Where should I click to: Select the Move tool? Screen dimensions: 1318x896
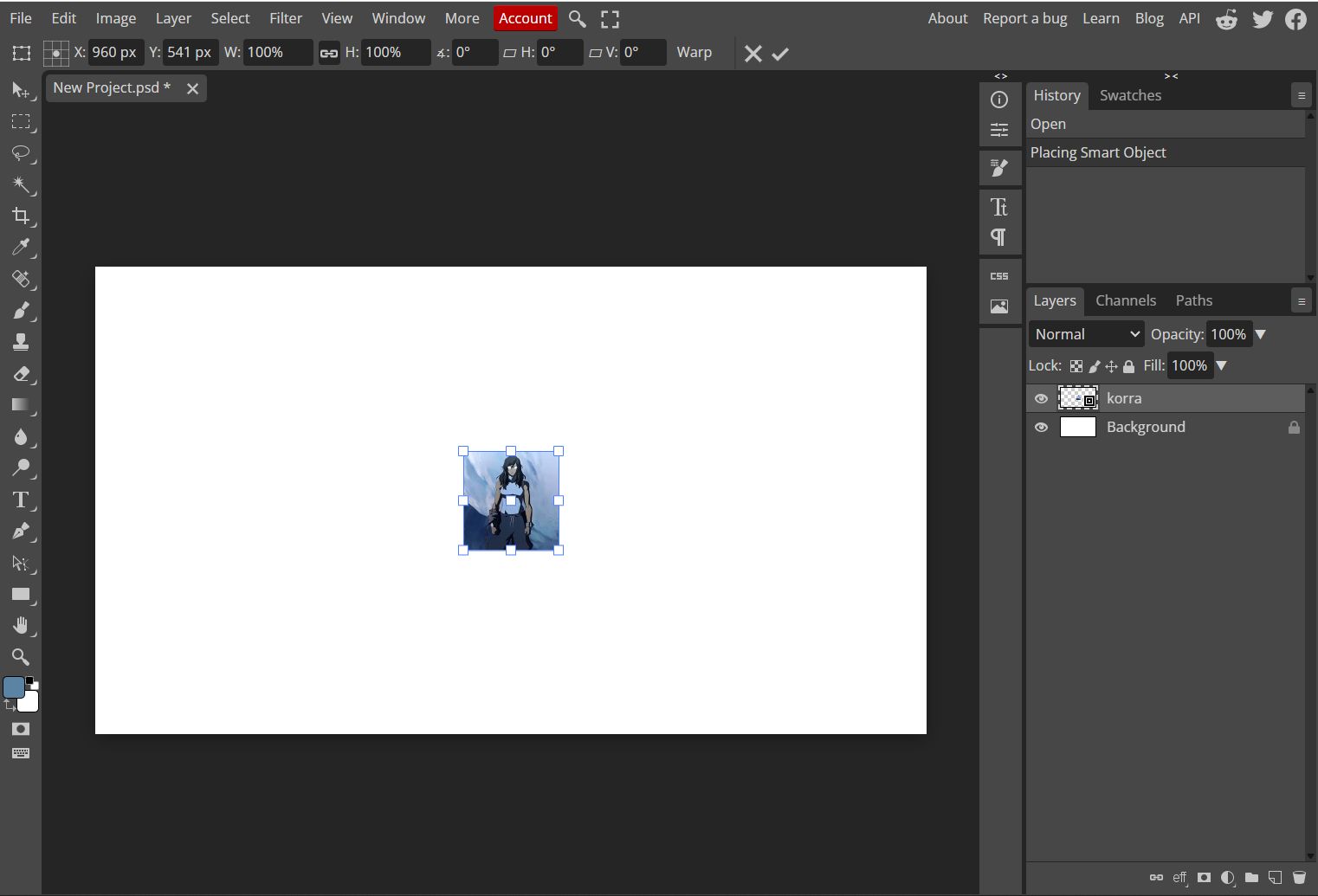pos(21,91)
